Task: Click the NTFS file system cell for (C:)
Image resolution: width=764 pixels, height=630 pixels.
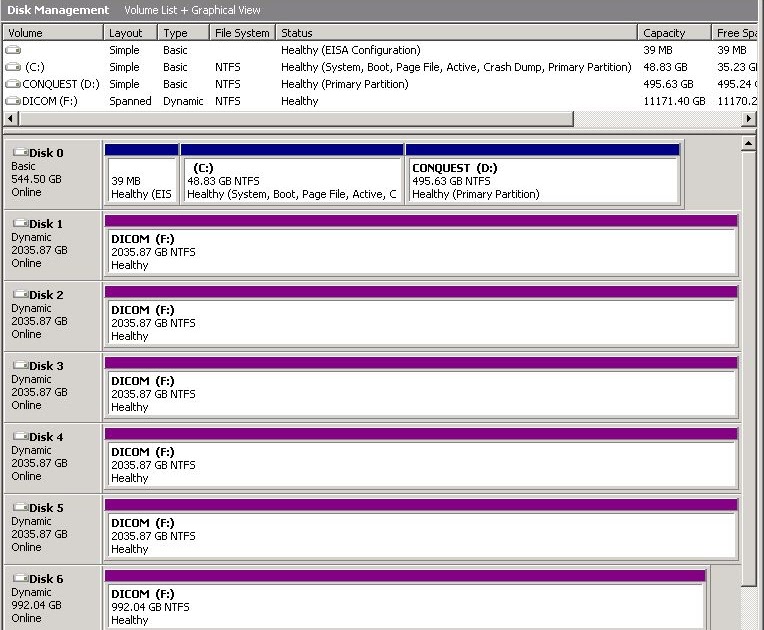Action: coord(228,67)
